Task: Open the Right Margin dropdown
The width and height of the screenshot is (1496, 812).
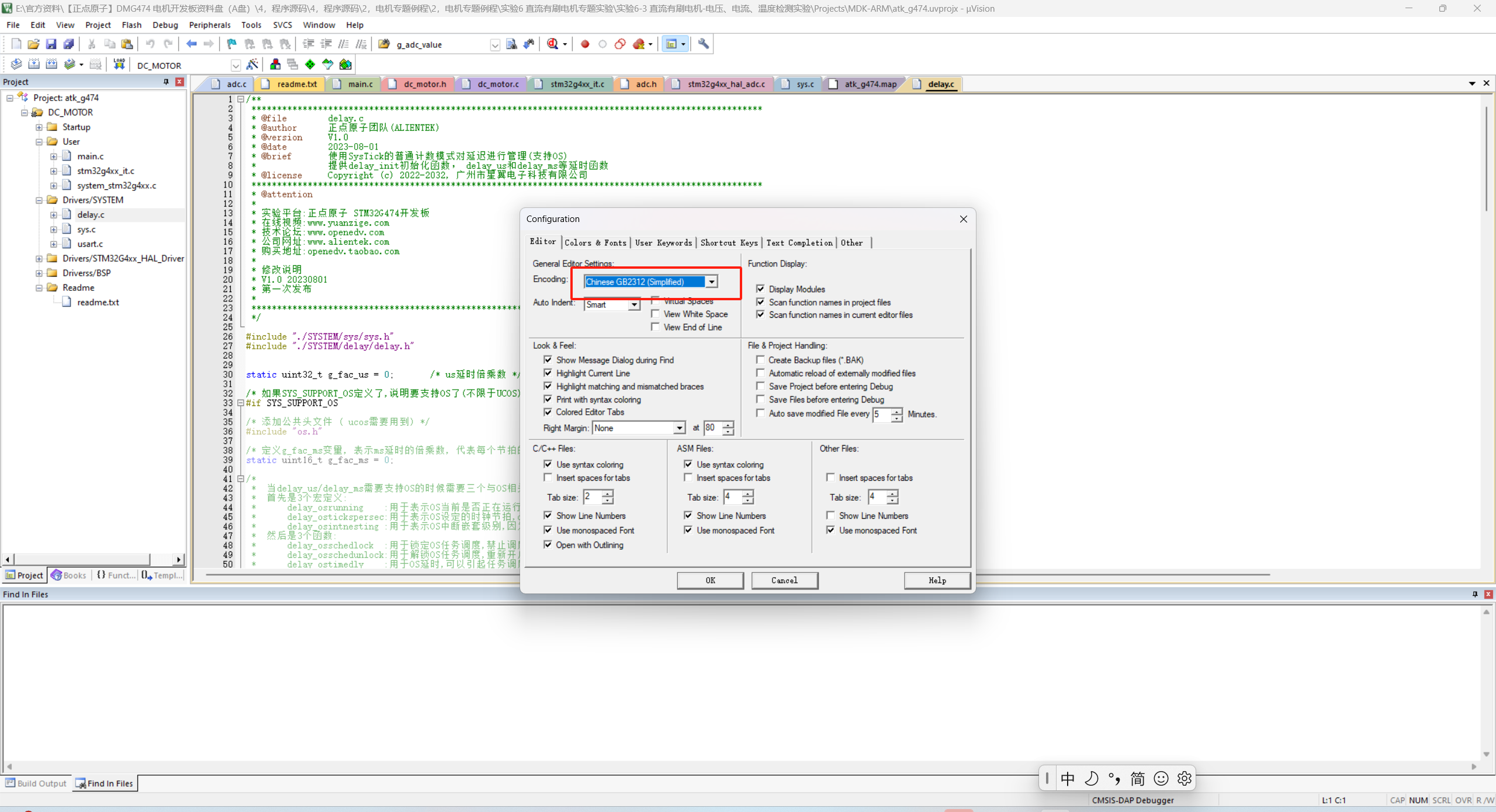Action: point(679,428)
